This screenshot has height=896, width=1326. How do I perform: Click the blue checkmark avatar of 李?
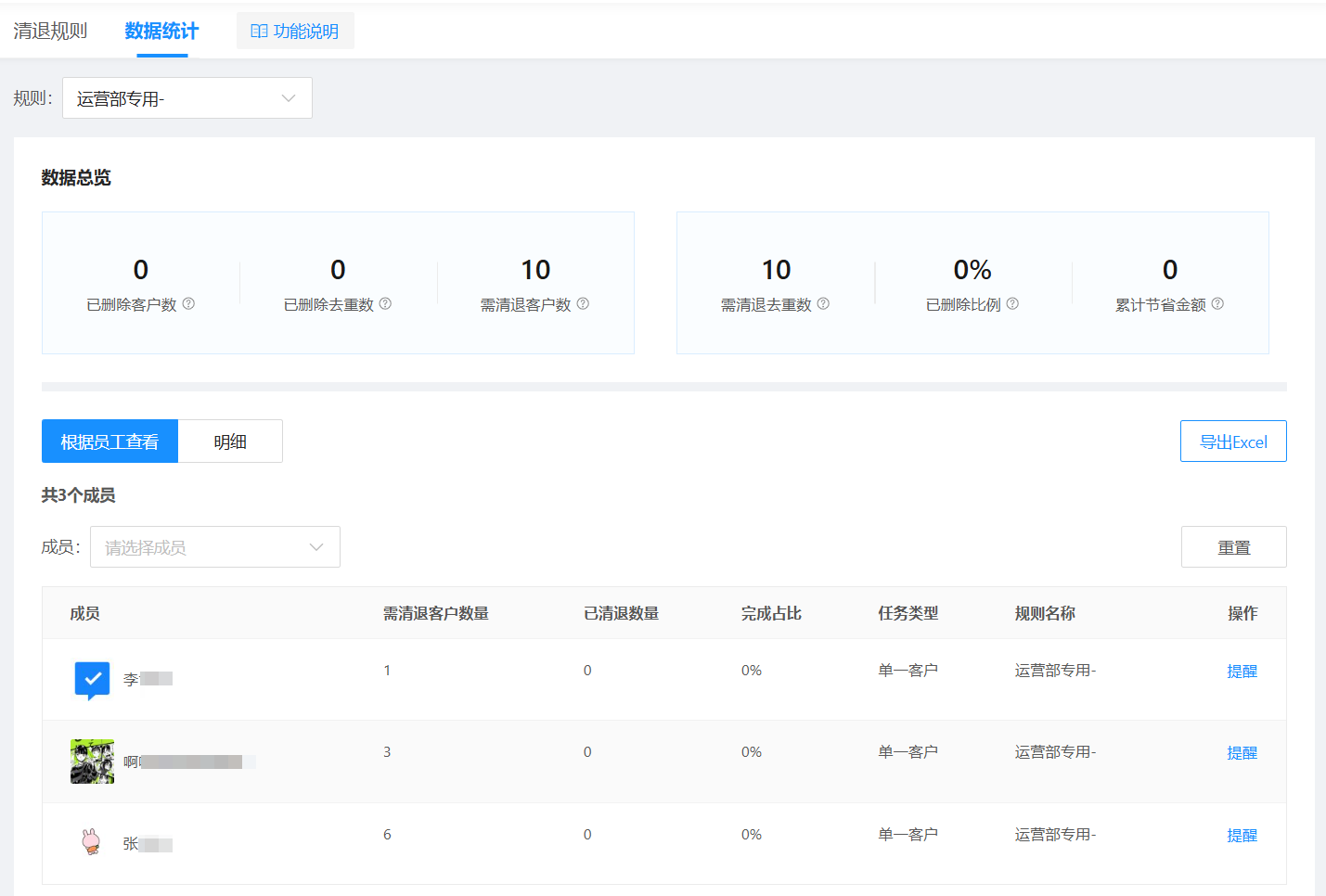point(92,680)
